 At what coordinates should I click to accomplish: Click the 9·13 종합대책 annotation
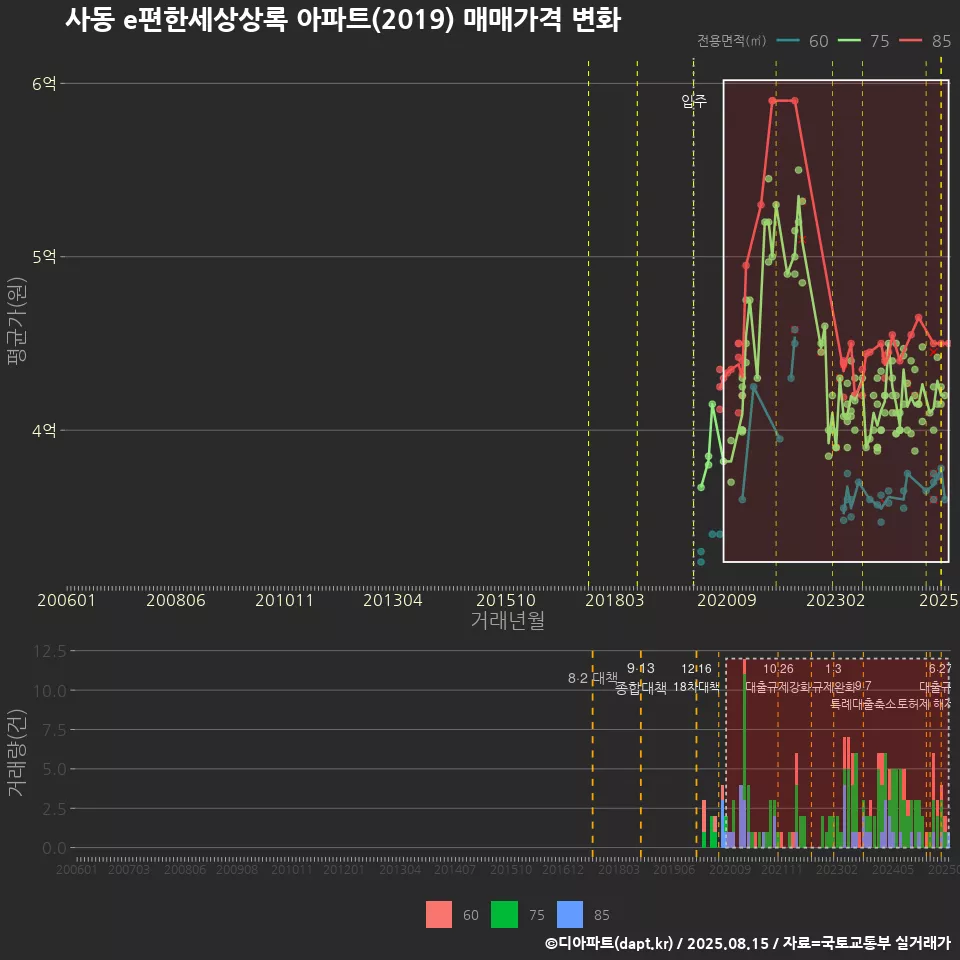click(x=640, y=678)
